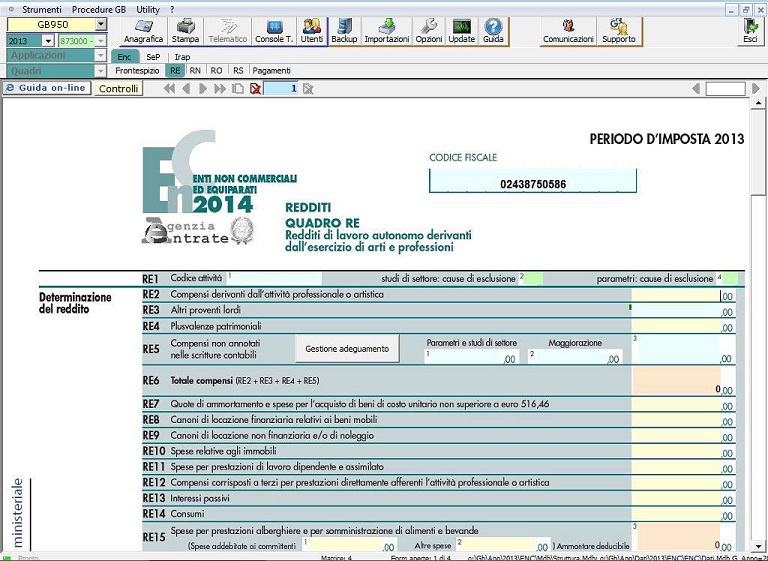
Task: Click the Codice Fiscale field
Action: 533,181
